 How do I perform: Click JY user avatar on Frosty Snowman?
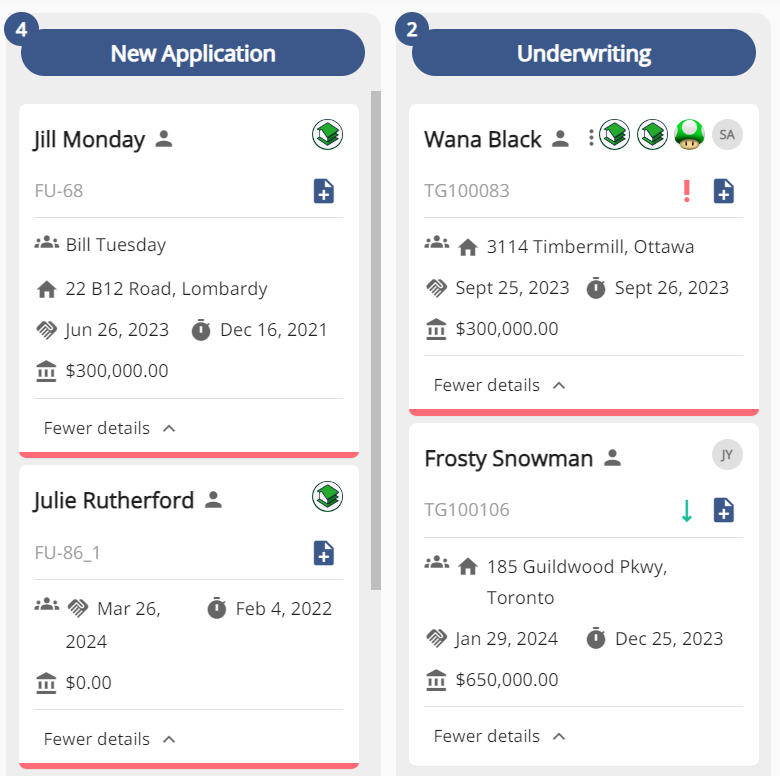pyautogui.click(x=727, y=455)
